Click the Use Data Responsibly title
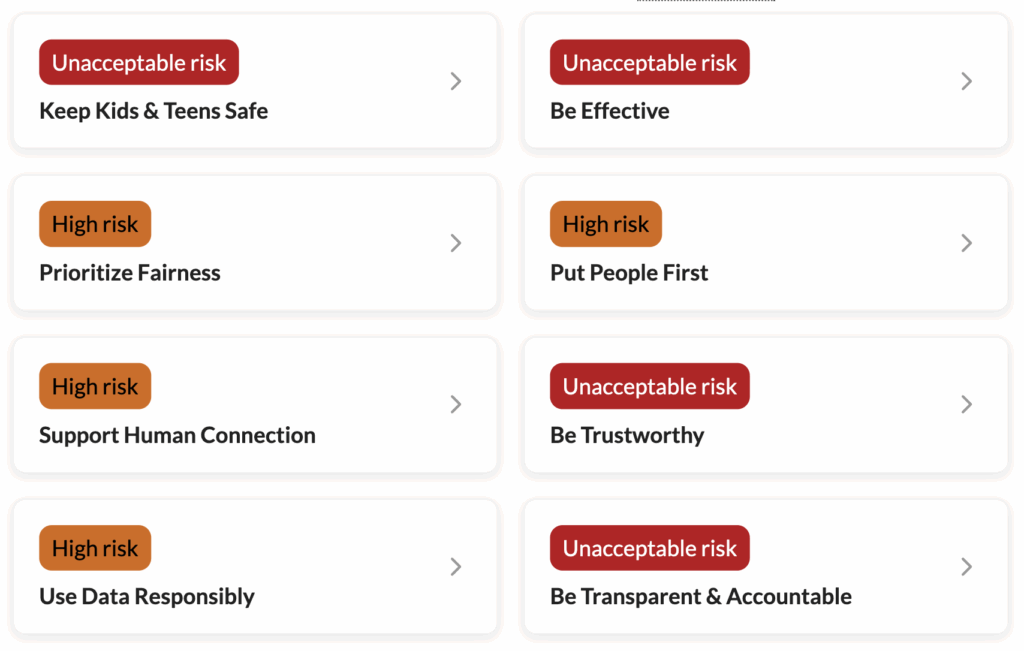1024x651 pixels. (147, 597)
